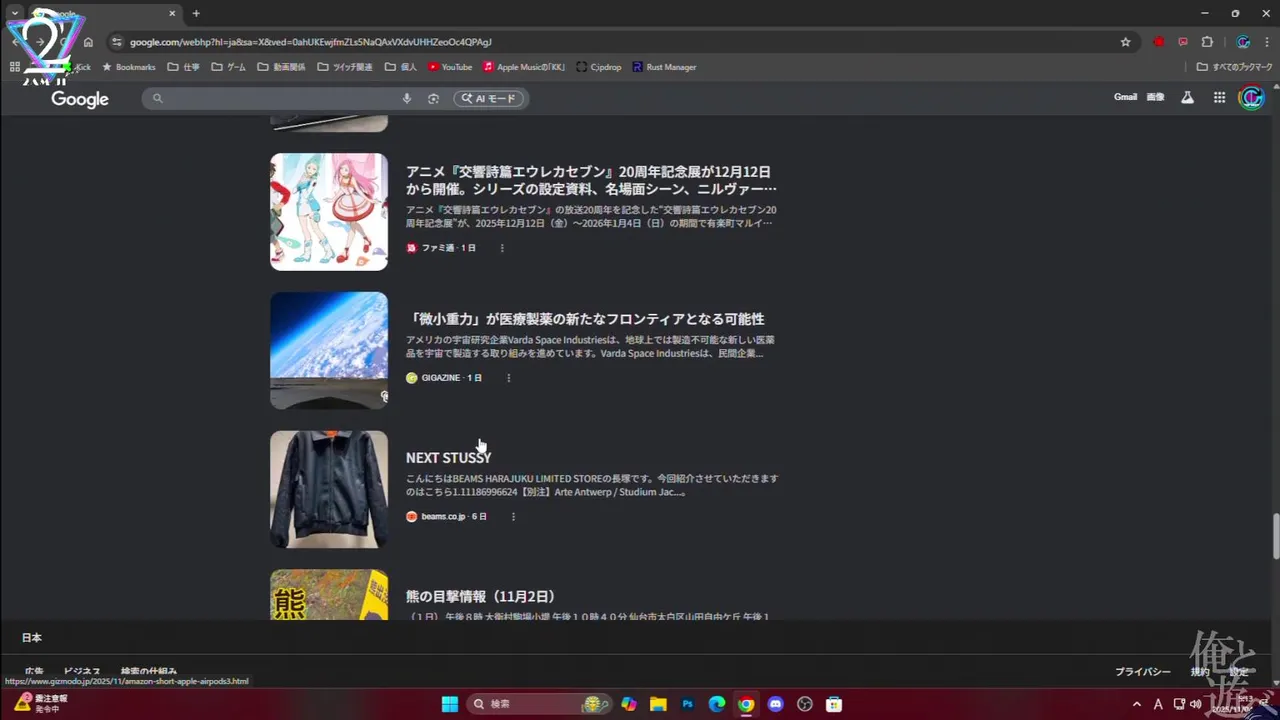The height and width of the screenshot is (720, 1280).
Task: Open Microsoft Store from taskbar
Action: coord(834,704)
